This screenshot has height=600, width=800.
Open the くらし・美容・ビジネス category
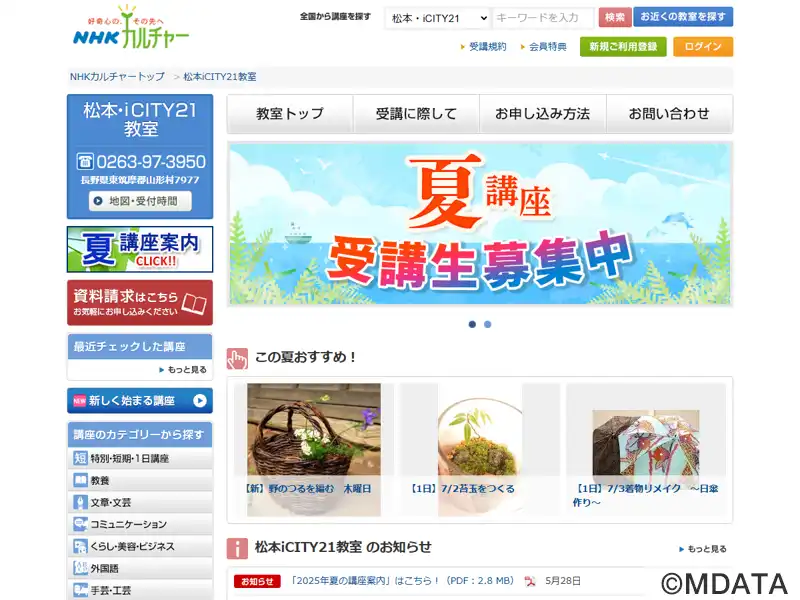[140, 546]
